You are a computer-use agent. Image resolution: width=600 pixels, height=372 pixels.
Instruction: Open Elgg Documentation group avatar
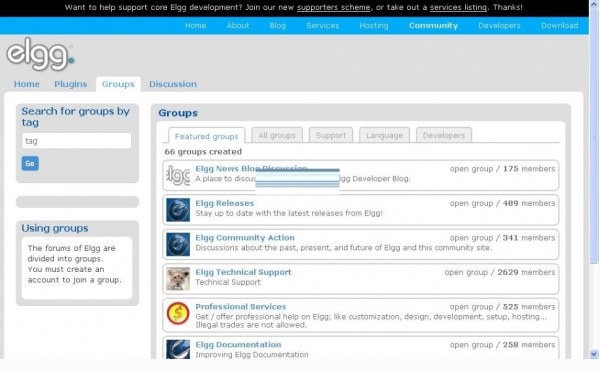[x=178, y=349]
